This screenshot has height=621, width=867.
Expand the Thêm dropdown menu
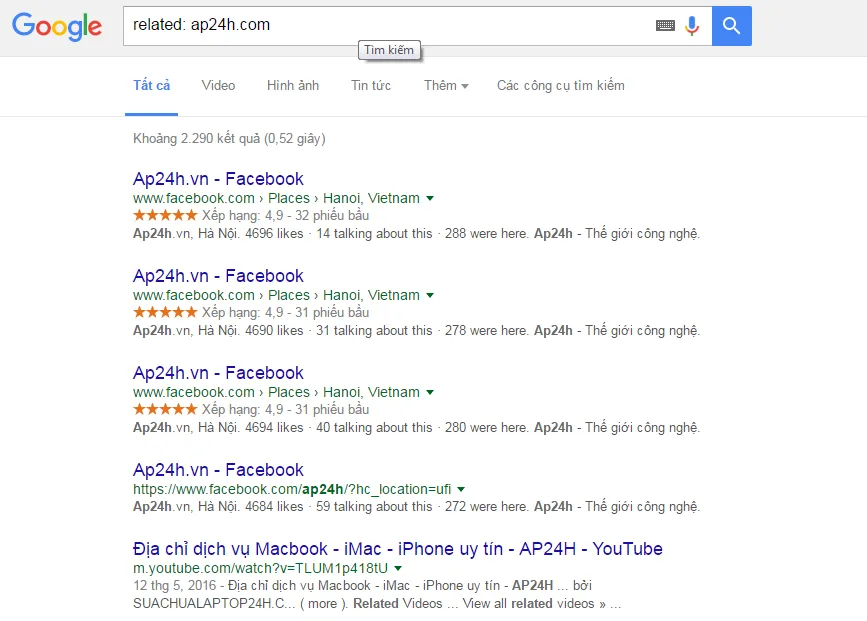(445, 86)
